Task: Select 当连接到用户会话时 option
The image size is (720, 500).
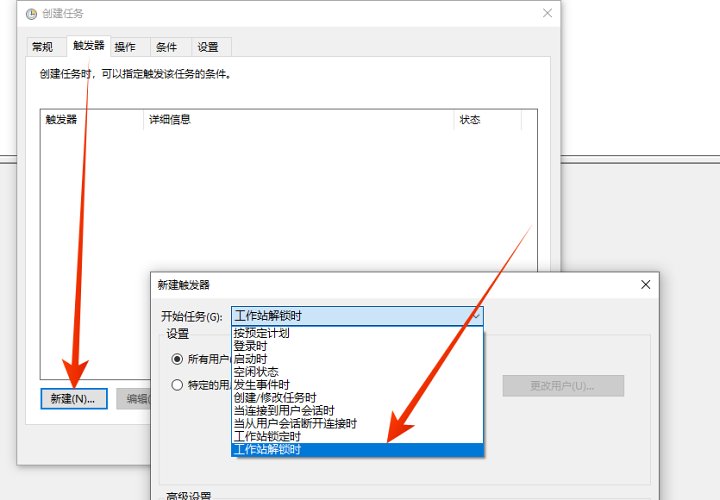Action: pos(357,410)
